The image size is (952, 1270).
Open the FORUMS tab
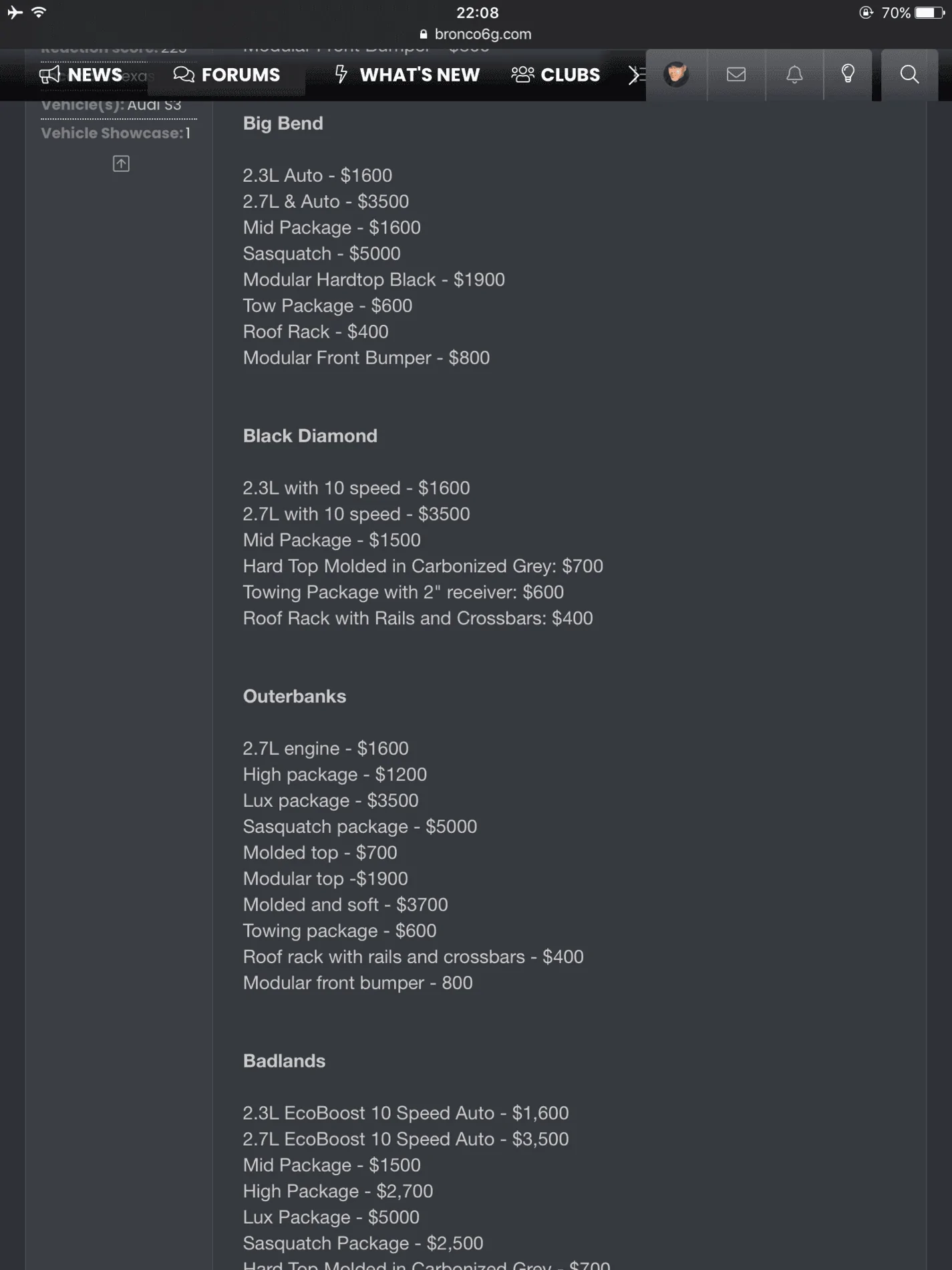[226, 75]
